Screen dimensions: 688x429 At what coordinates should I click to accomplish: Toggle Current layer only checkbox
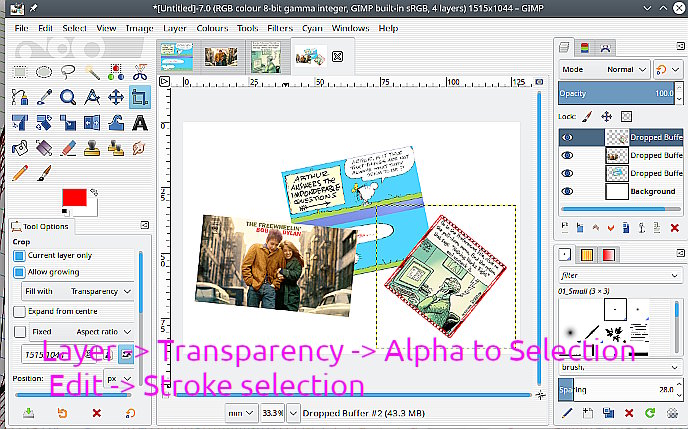(19, 256)
